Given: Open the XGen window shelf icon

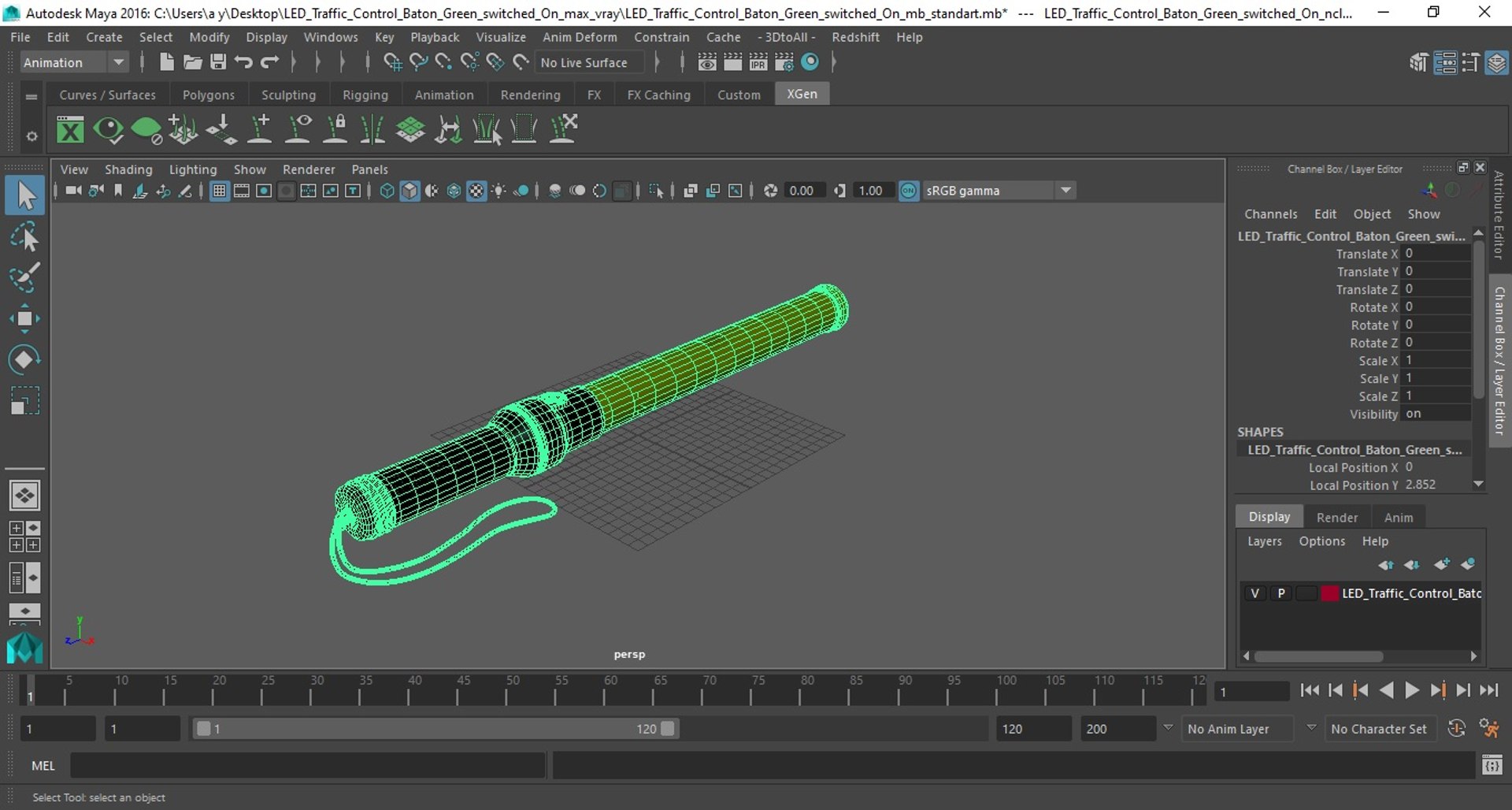Looking at the screenshot, I should [70, 129].
